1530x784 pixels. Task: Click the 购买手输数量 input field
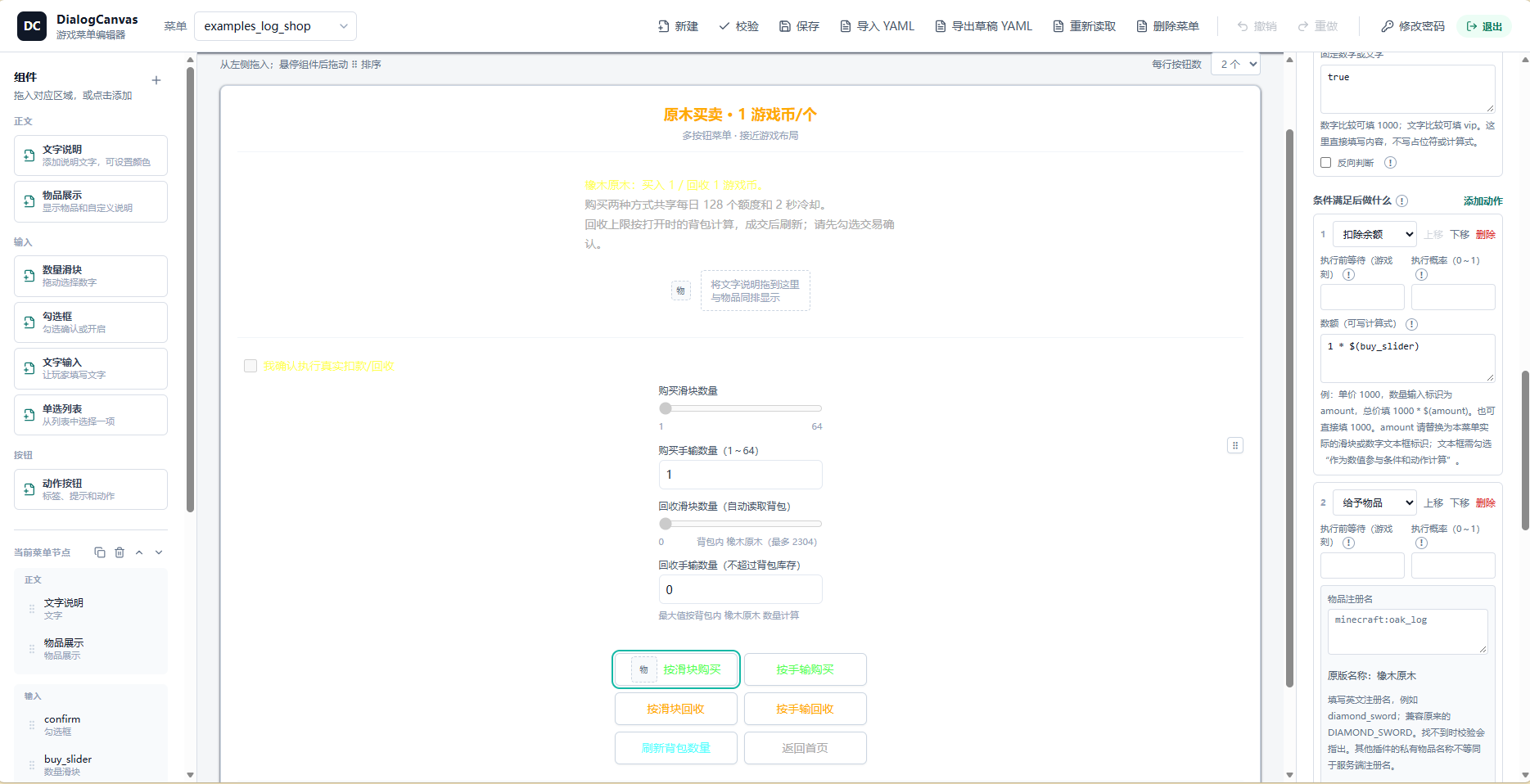point(740,475)
